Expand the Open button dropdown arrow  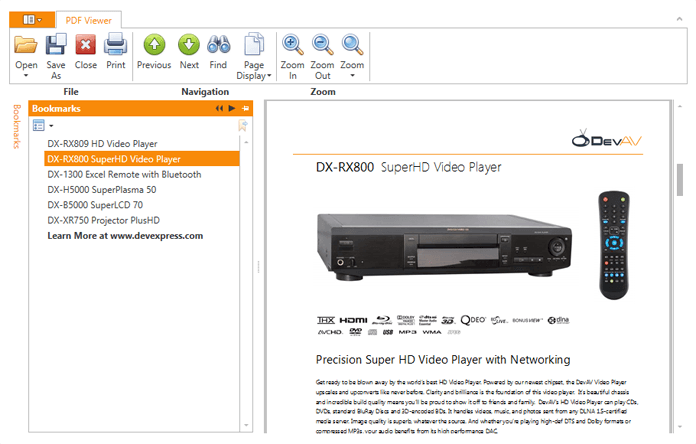26,75
